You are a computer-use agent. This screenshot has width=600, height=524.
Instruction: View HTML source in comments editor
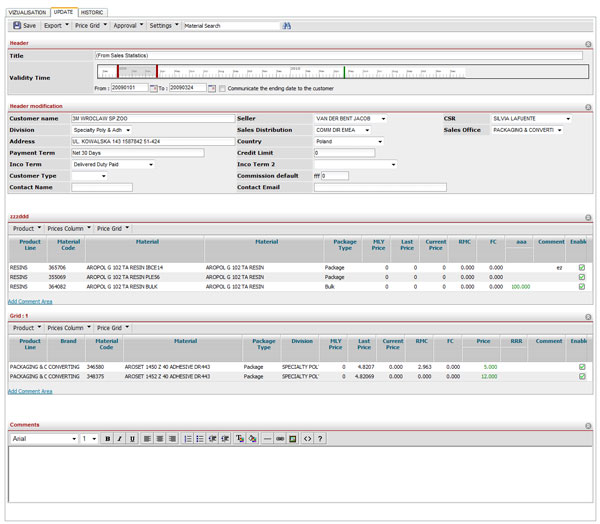coord(307,439)
